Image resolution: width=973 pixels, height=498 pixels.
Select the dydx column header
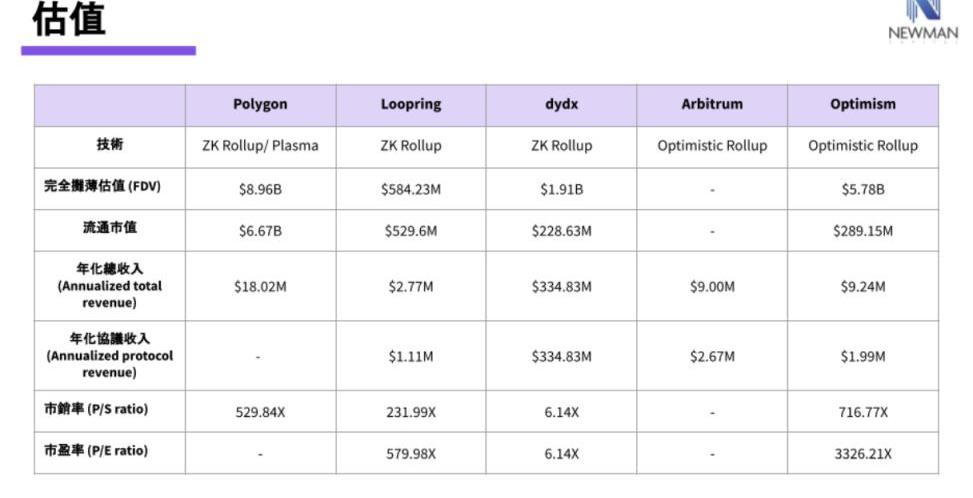click(561, 104)
